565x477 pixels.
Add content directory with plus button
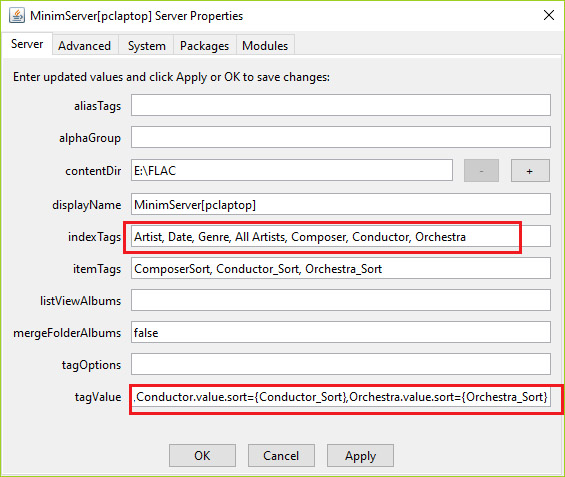530,170
